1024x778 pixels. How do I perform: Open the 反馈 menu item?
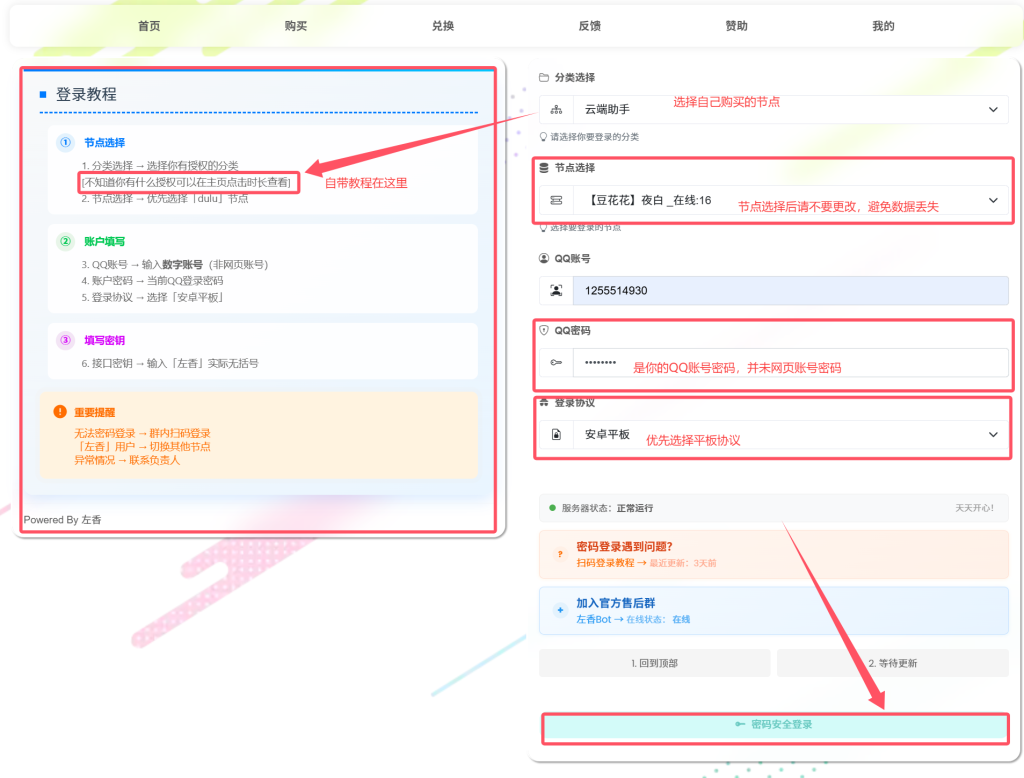click(590, 26)
